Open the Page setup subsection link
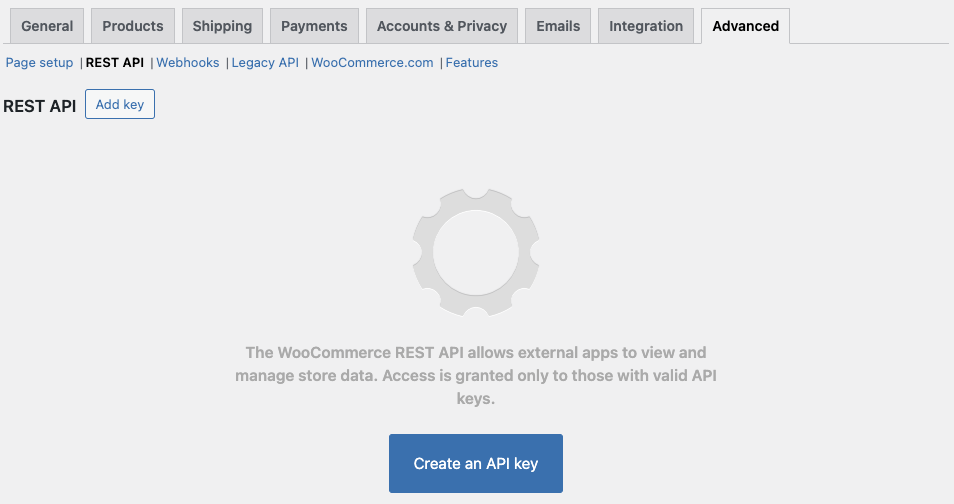This screenshot has width=954, height=504. click(39, 62)
